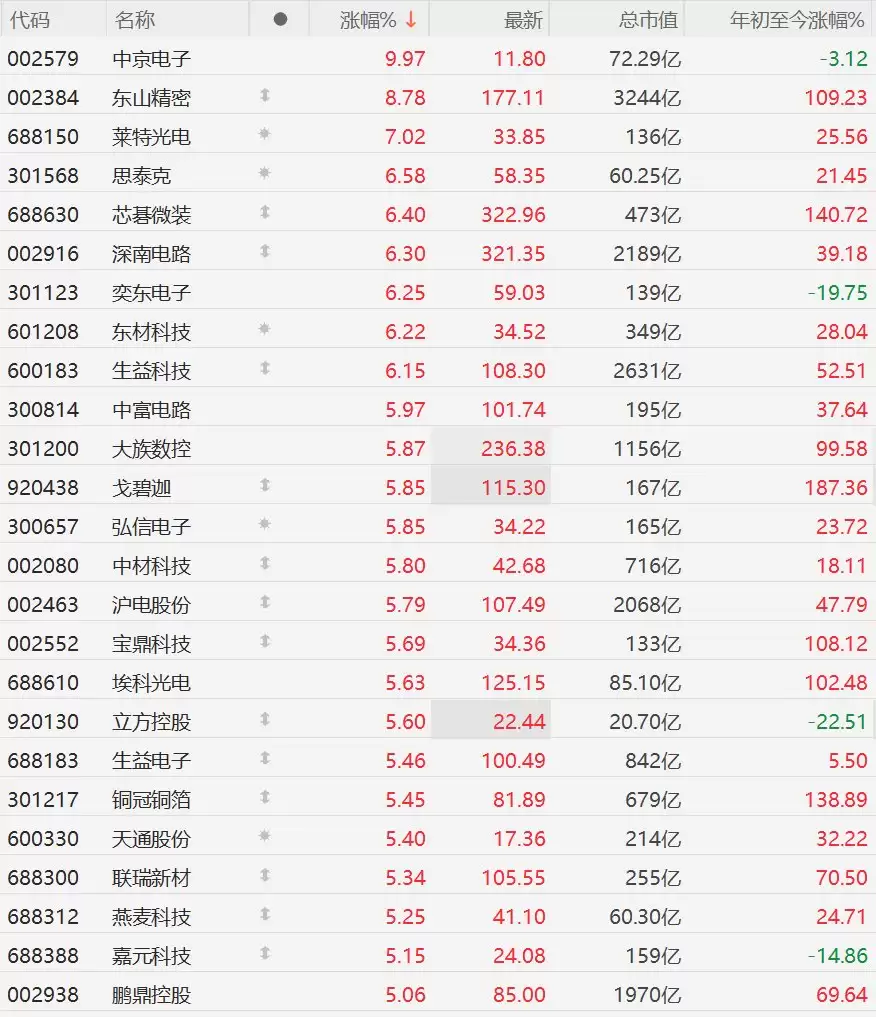This screenshot has height=1017, width=876.
Task: Select the stock name 莱特光电
Action: [151, 137]
